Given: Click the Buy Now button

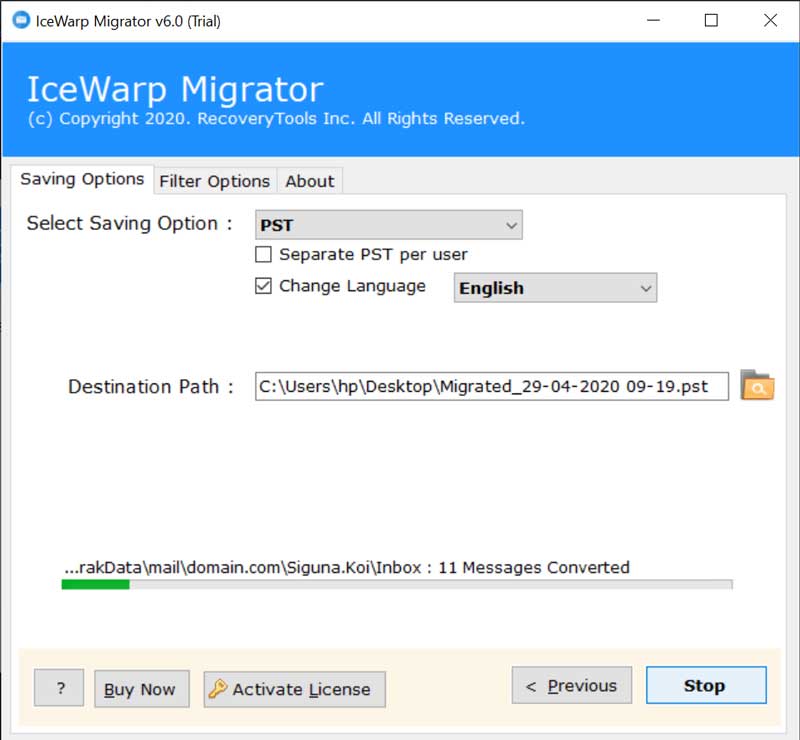Looking at the screenshot, I should [142, 689].
